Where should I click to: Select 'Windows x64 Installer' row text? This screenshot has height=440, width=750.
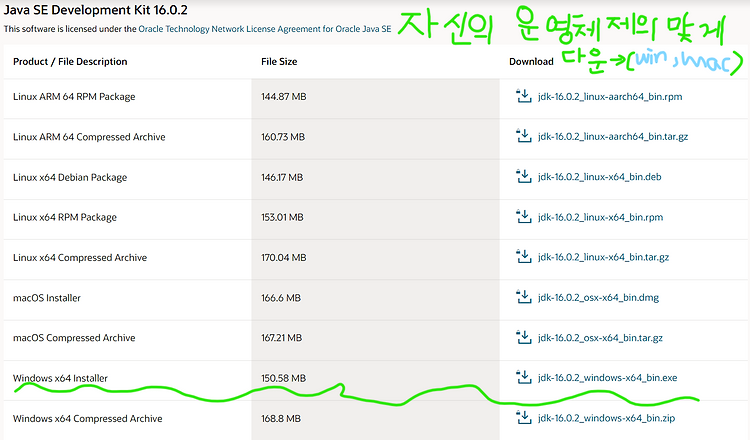coord(60,378)
